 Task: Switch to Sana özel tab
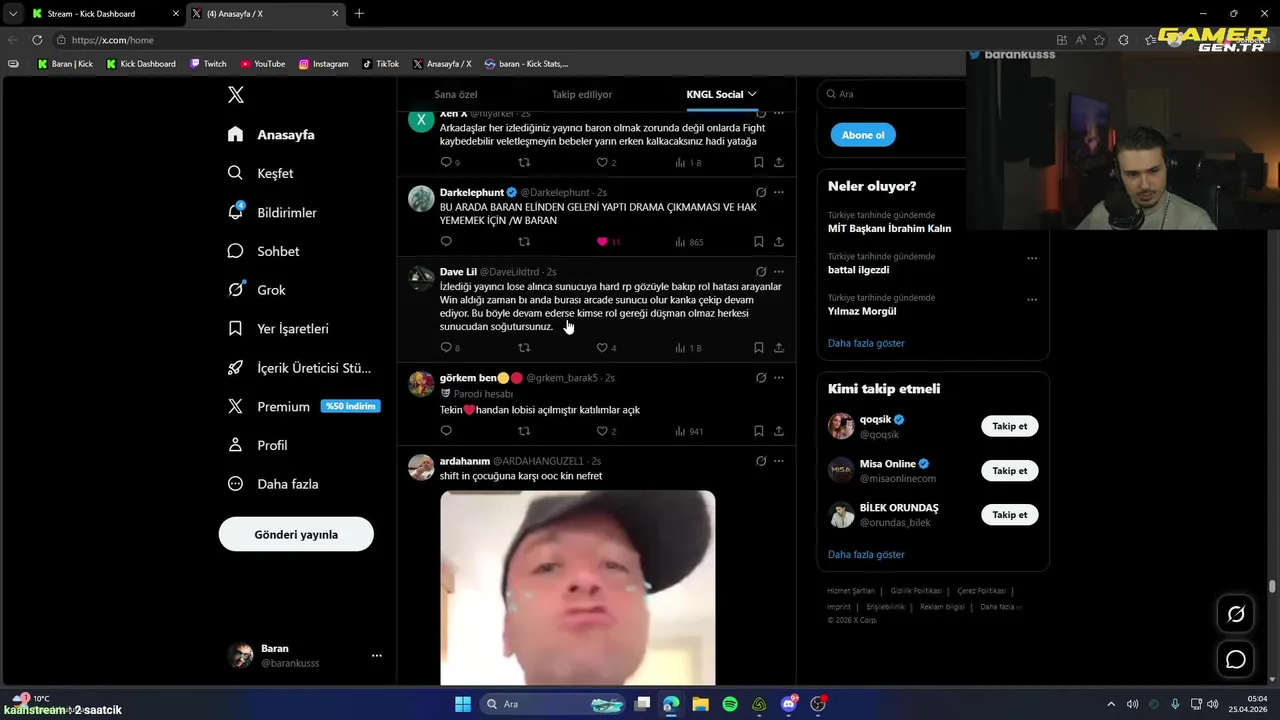456,94
